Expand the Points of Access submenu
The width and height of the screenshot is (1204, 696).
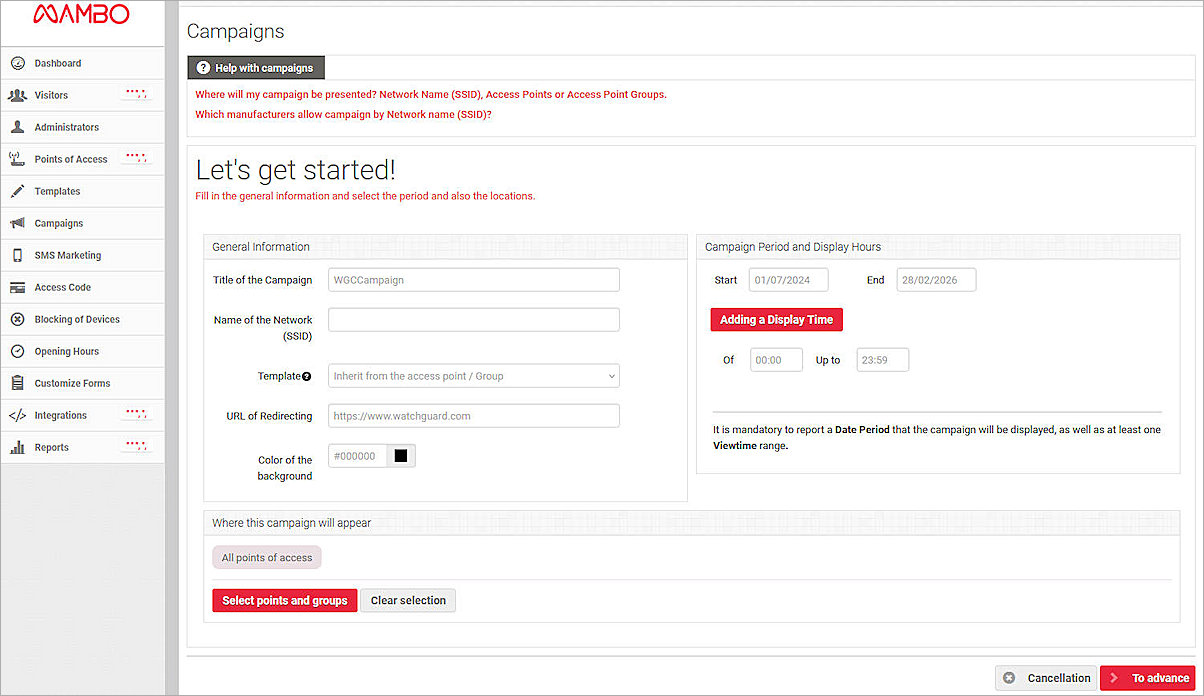pos(135,158)
